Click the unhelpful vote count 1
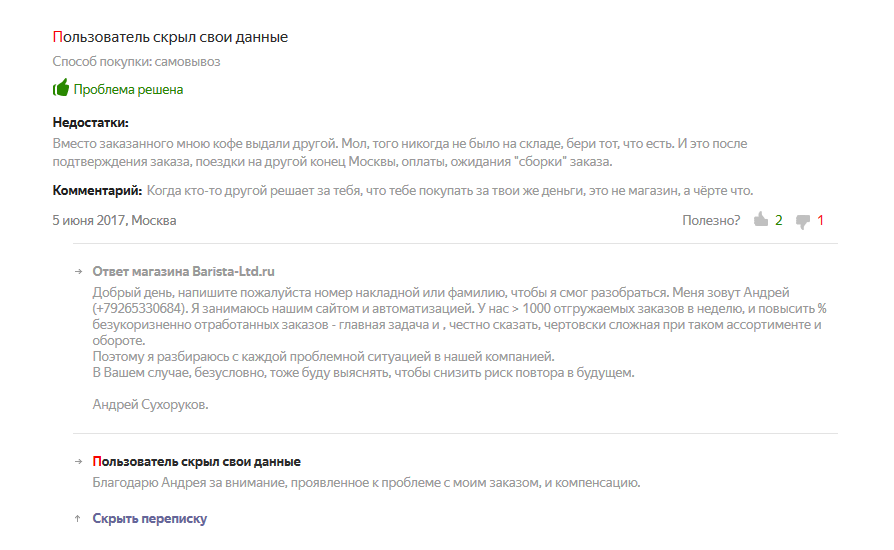The width and height of the screenshot is (894, 550). pyautogui.click(x=820, y=220)
